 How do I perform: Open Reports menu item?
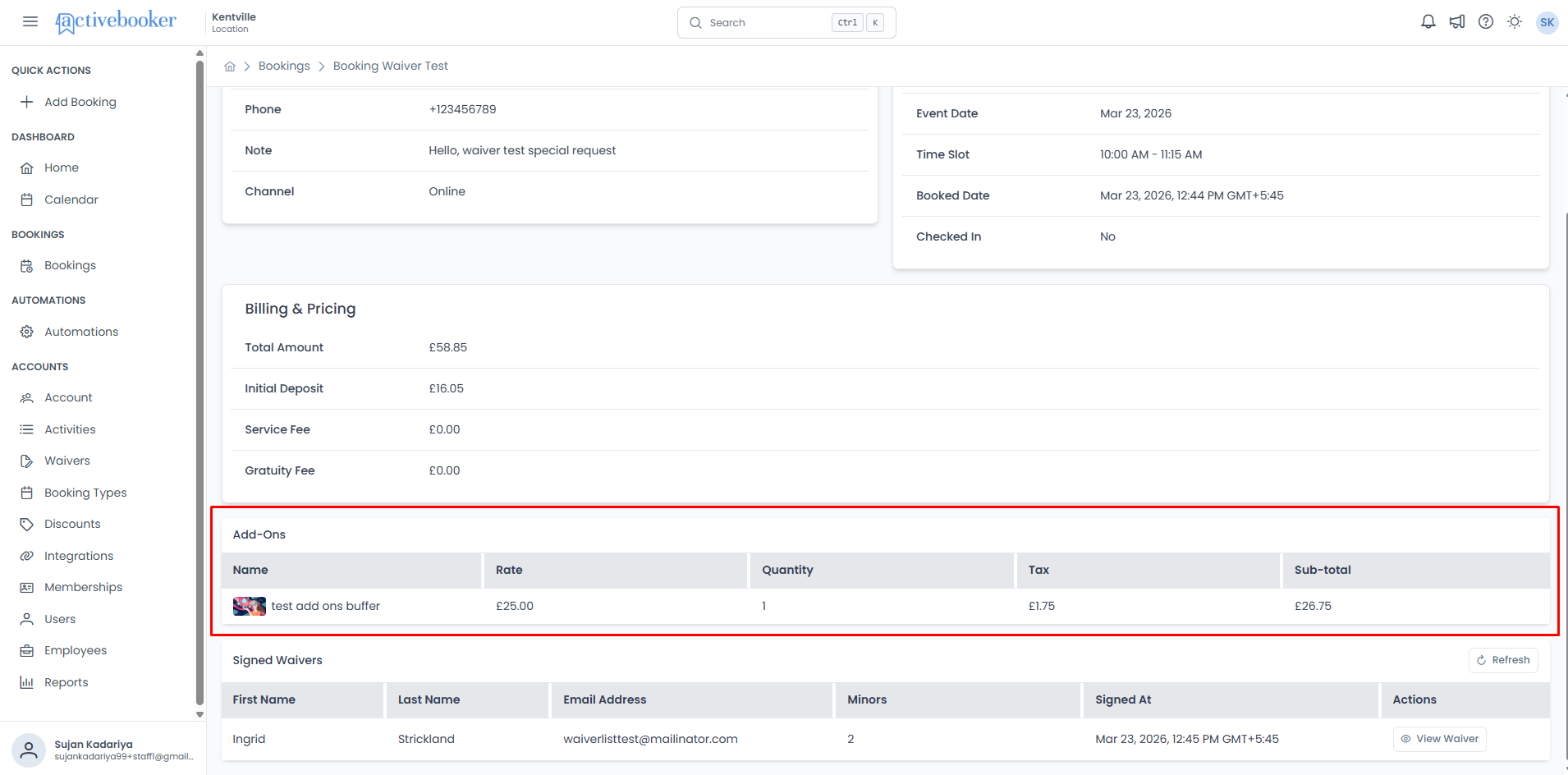point(66,682)
